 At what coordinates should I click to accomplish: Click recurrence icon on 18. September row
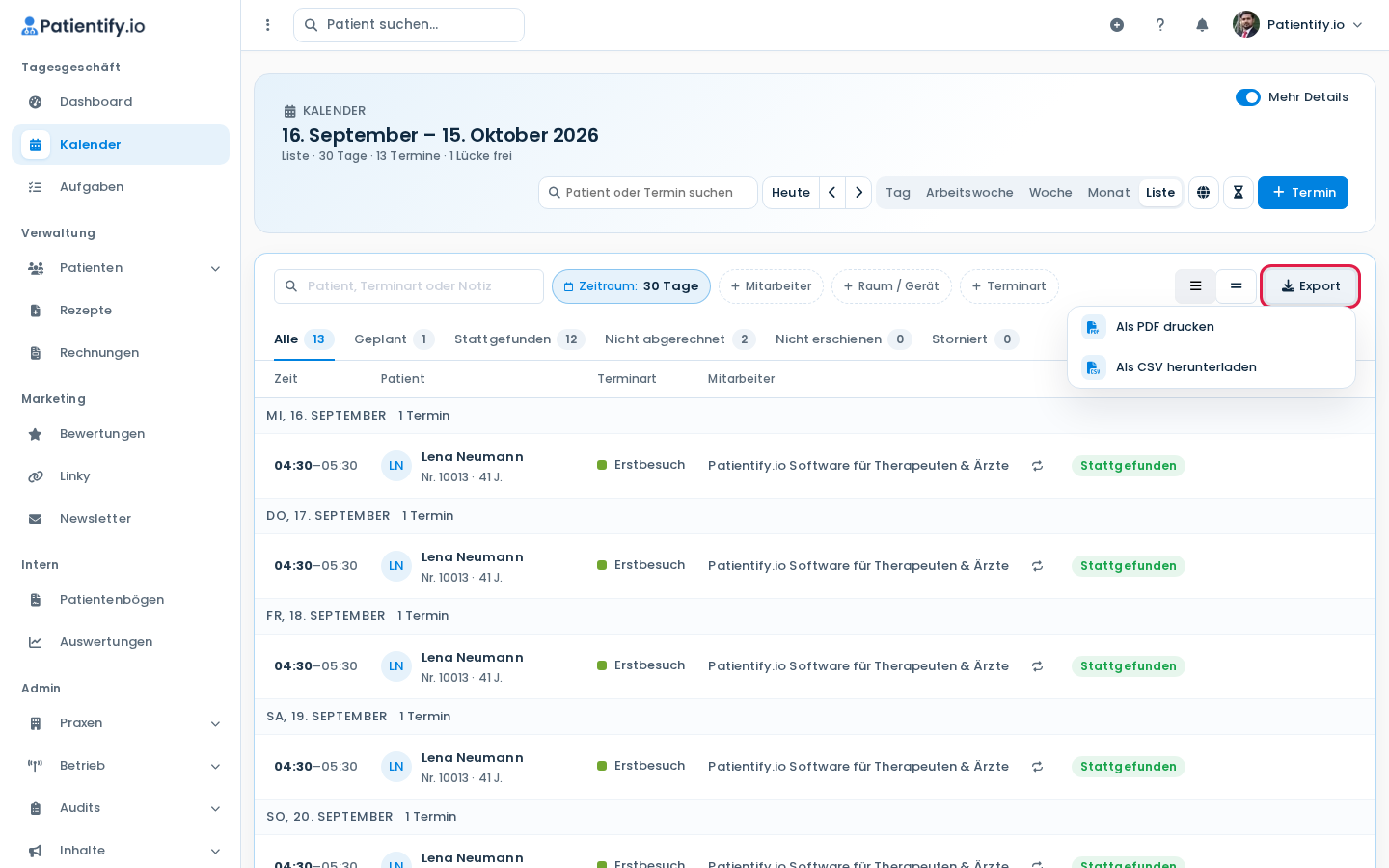click(x=1038, y=666)
